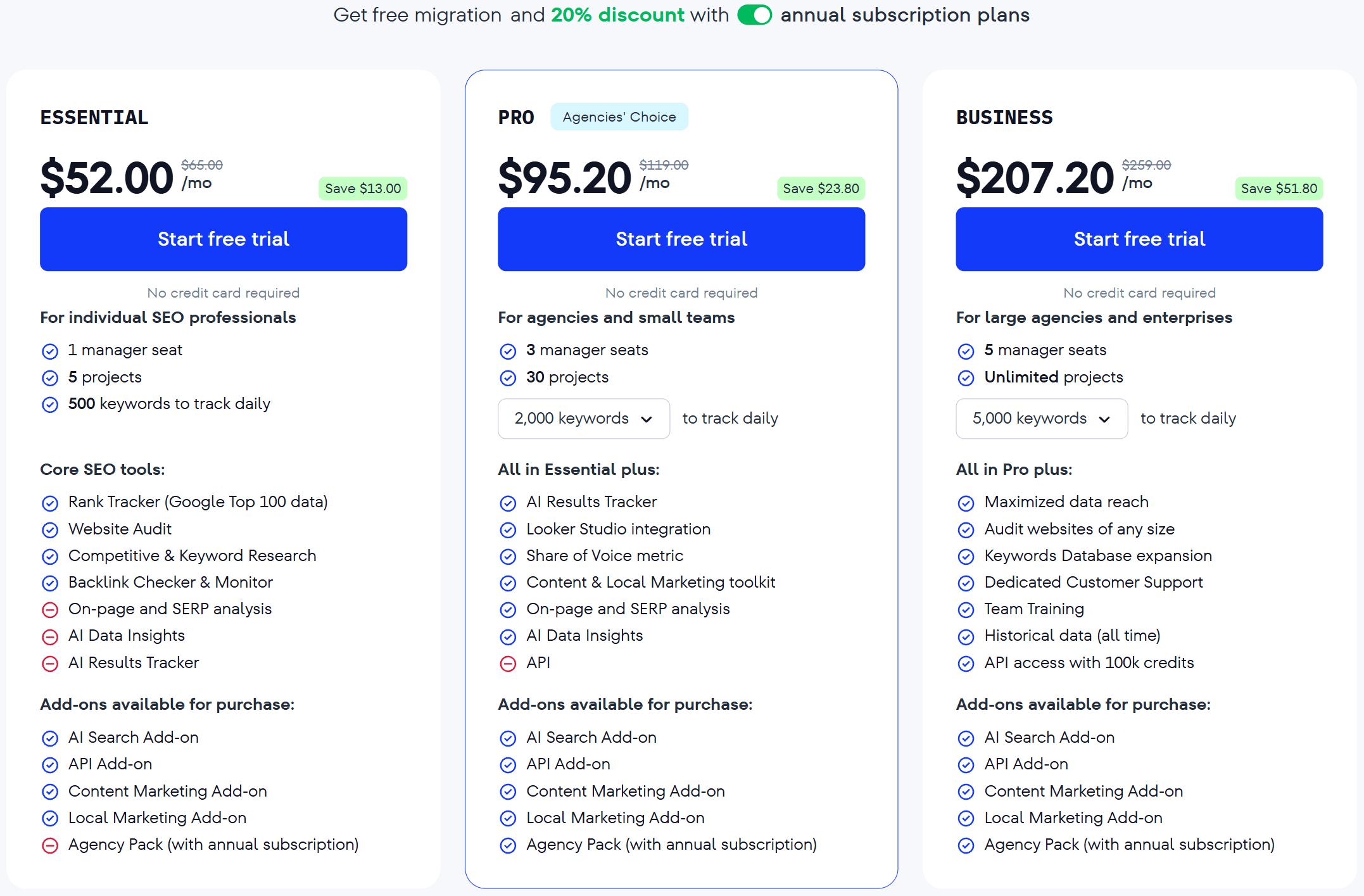
Task: Toggle the annual subscription plans switch
Action: click(x=754, y=15)
